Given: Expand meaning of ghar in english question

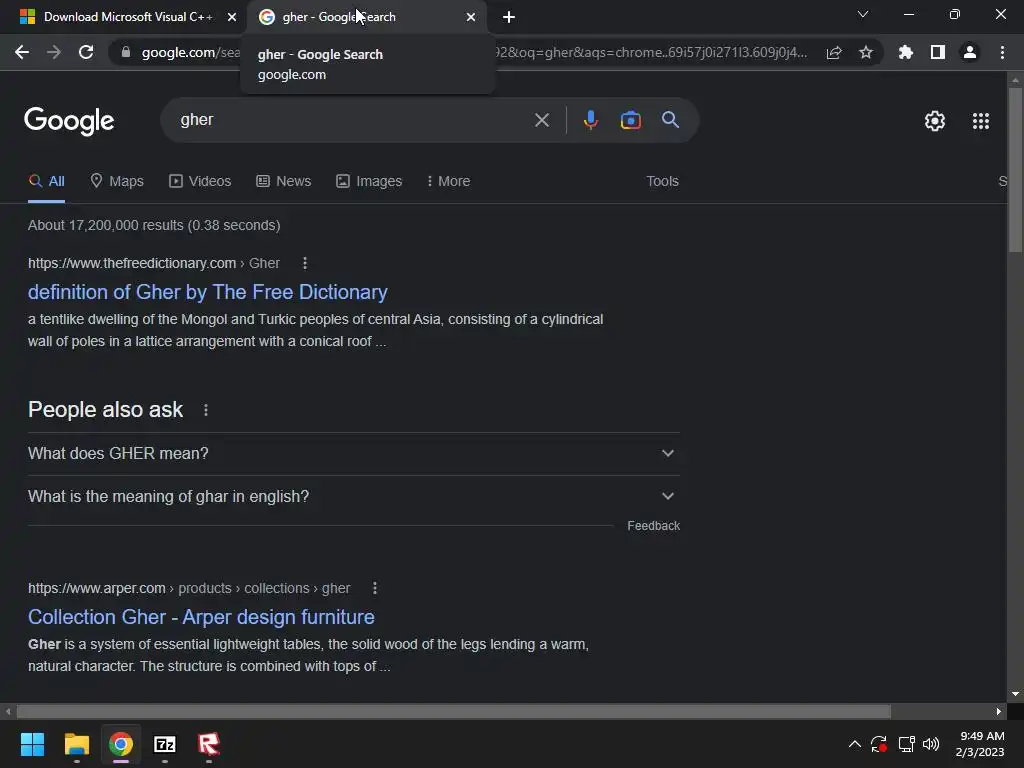Looking at the screenshot, I should 354,497.
